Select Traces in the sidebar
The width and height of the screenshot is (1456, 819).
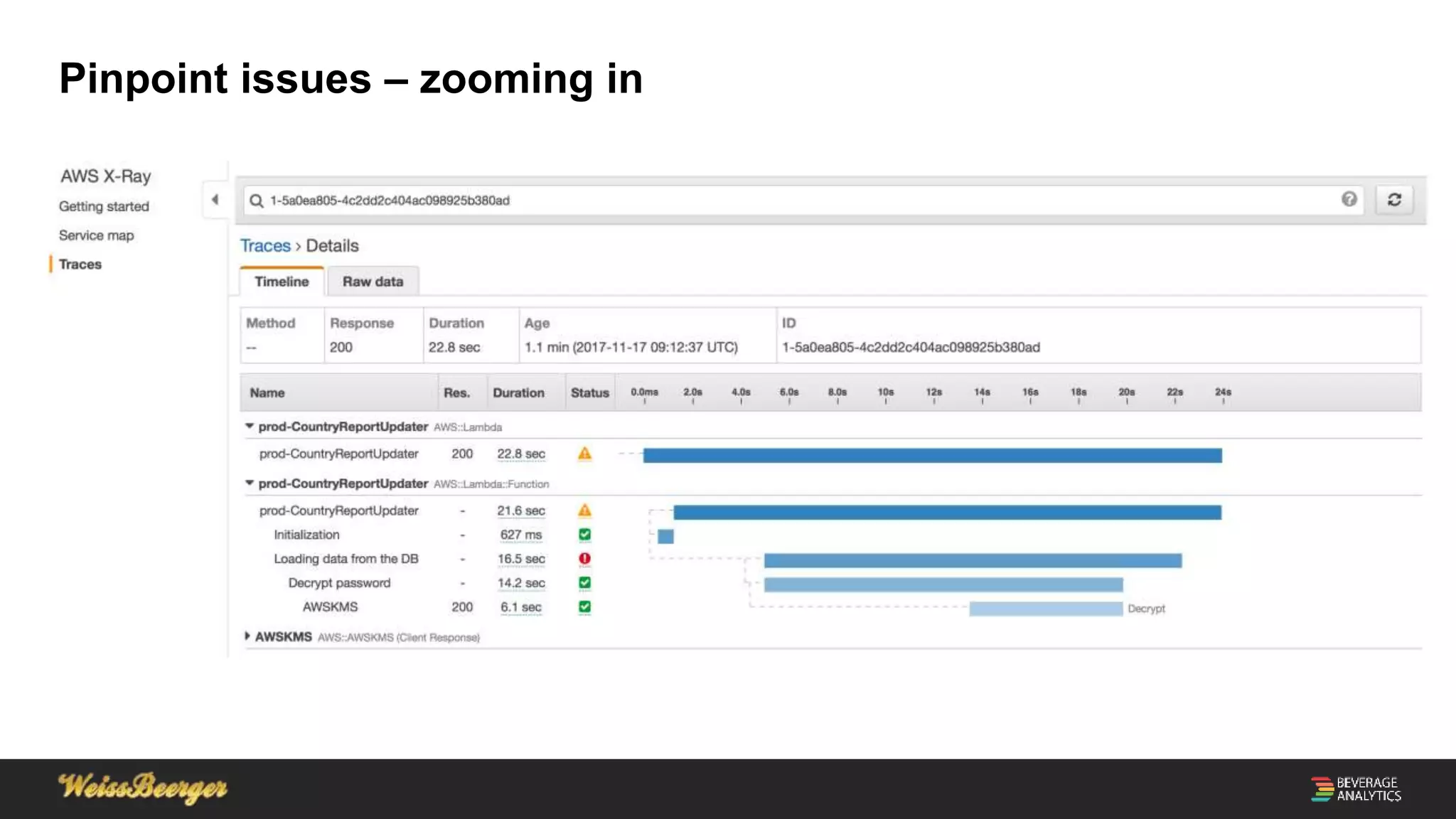coord(80,264)
